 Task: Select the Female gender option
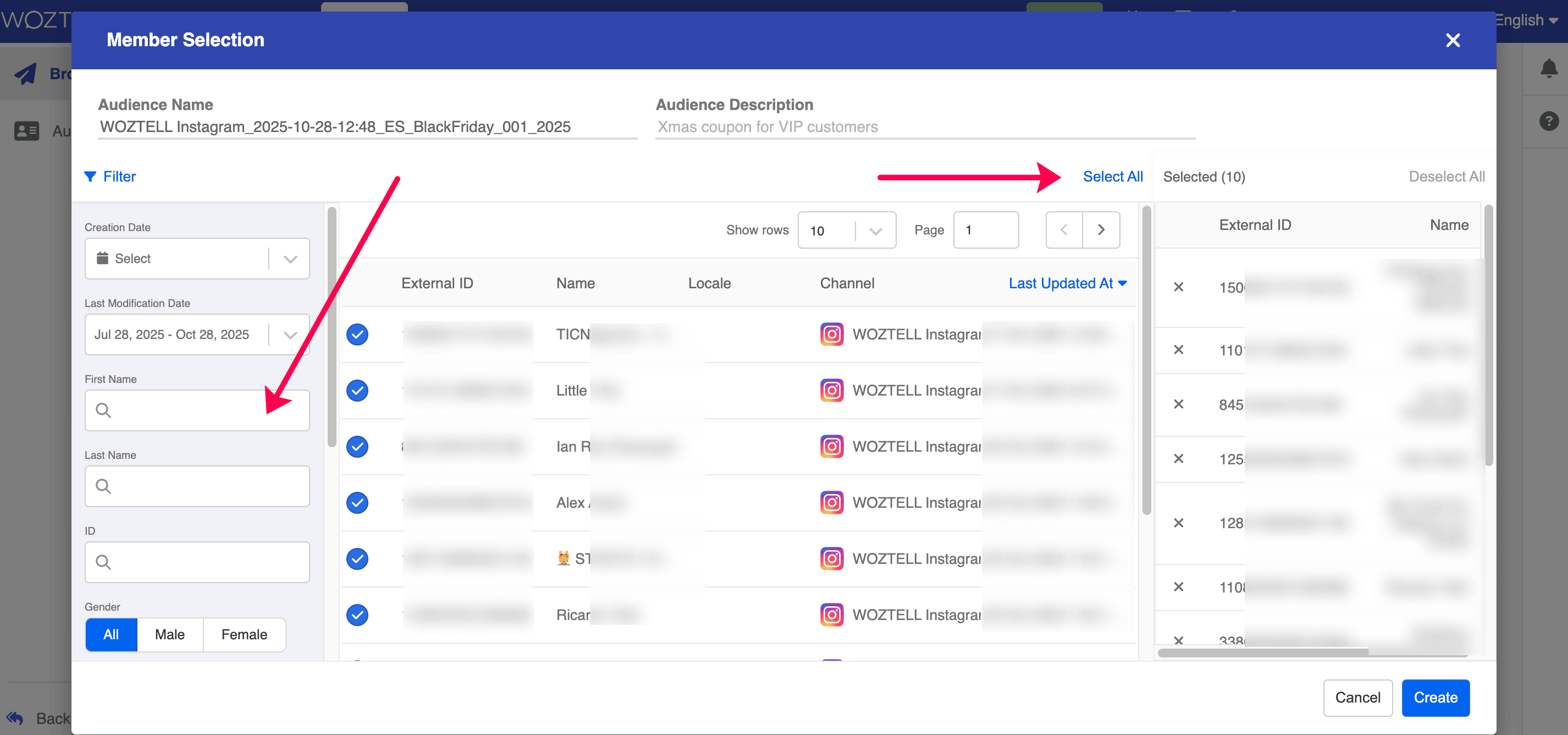[244, 634]
